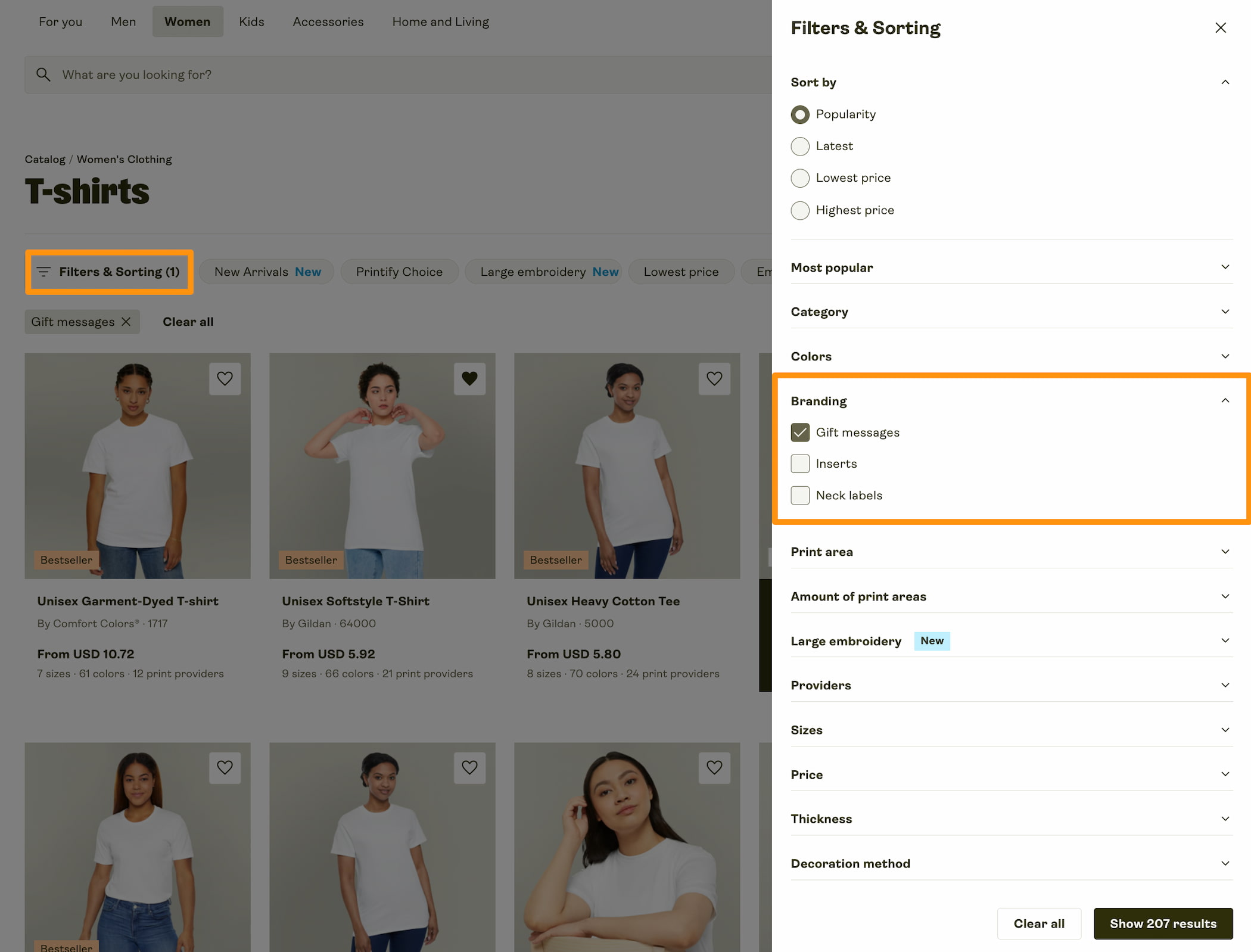Select Popularity sort option
This screenshot has width=1251, height=952.
pos(800,114)
